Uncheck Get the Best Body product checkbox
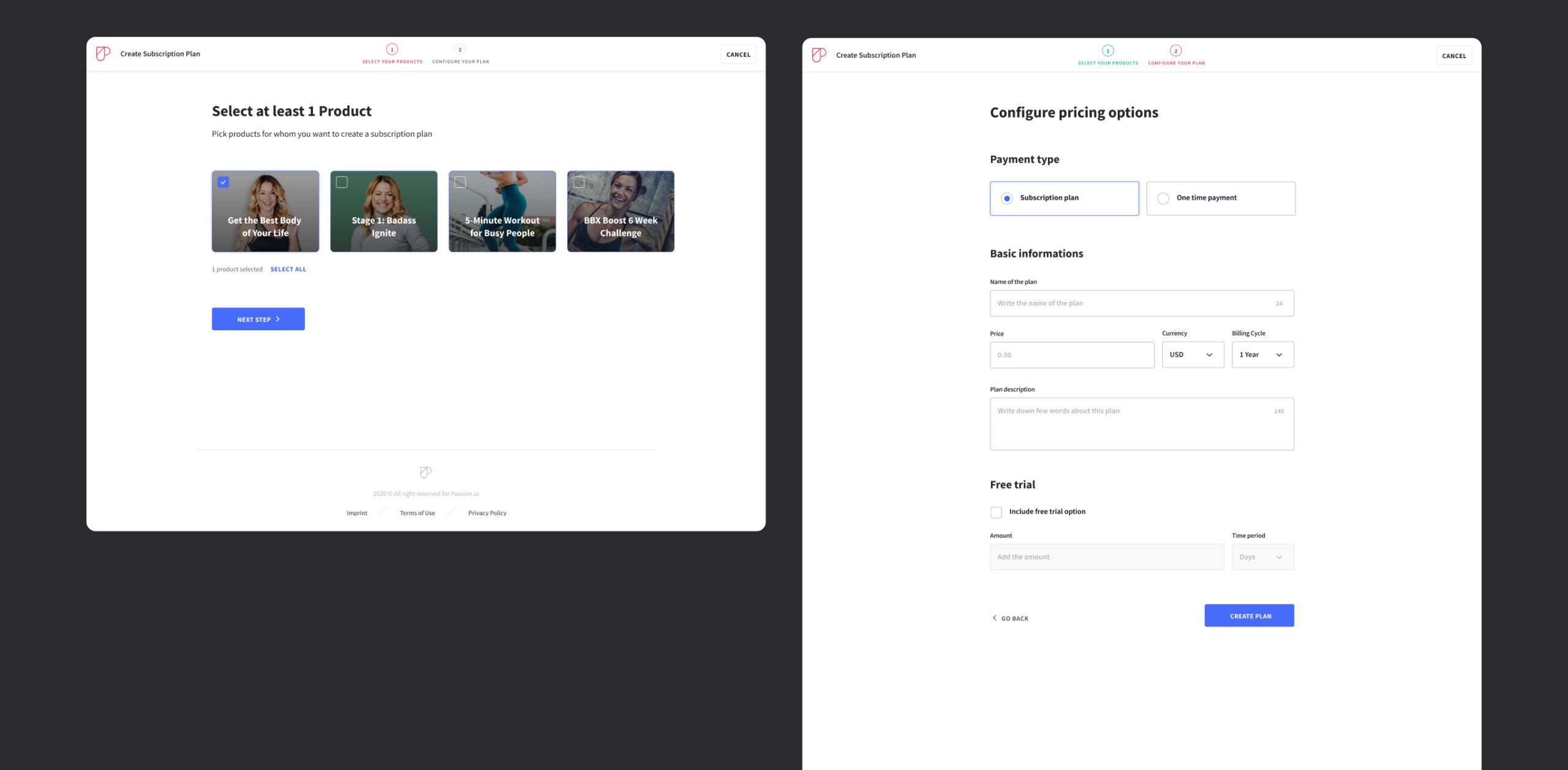The width and height of the screenshot is (1568, 770). (224, 182)
